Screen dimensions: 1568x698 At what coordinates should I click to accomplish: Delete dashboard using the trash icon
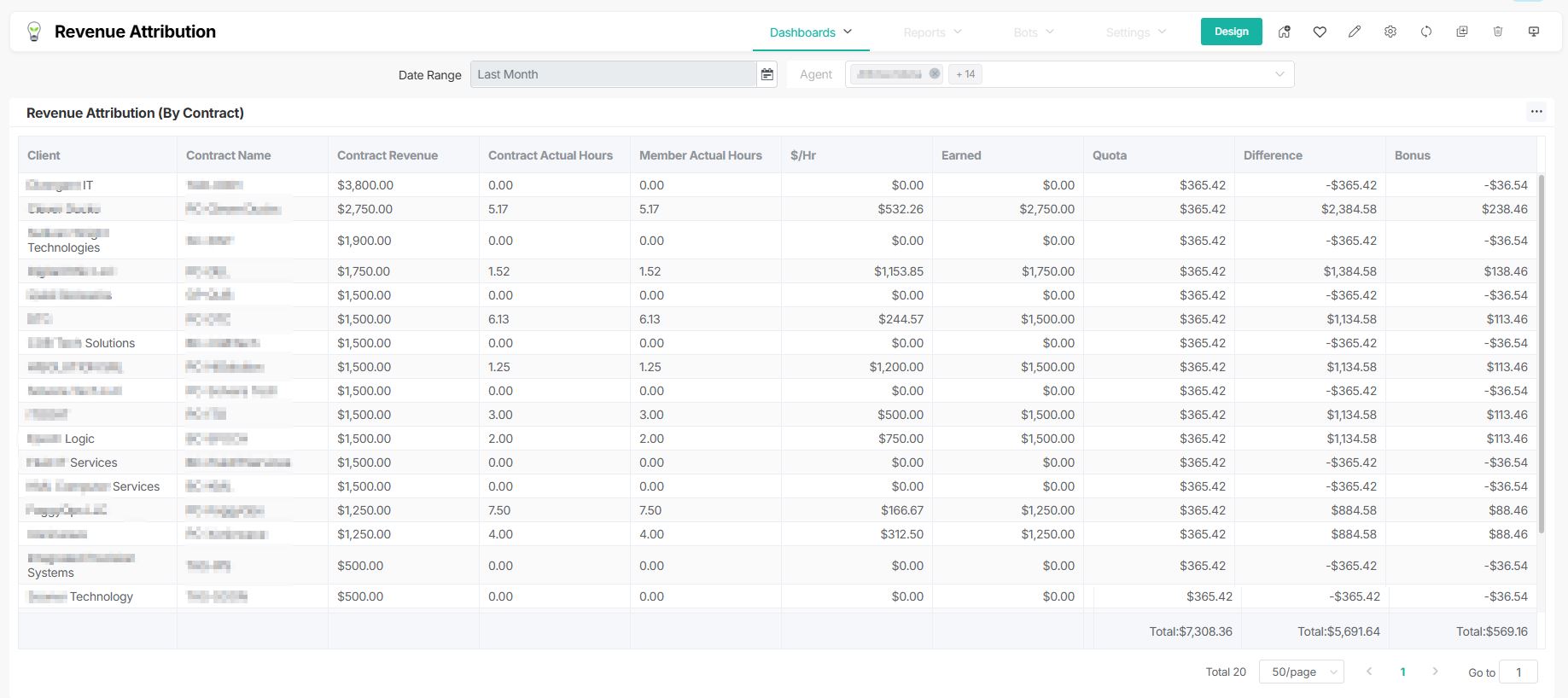(1498, 32)
